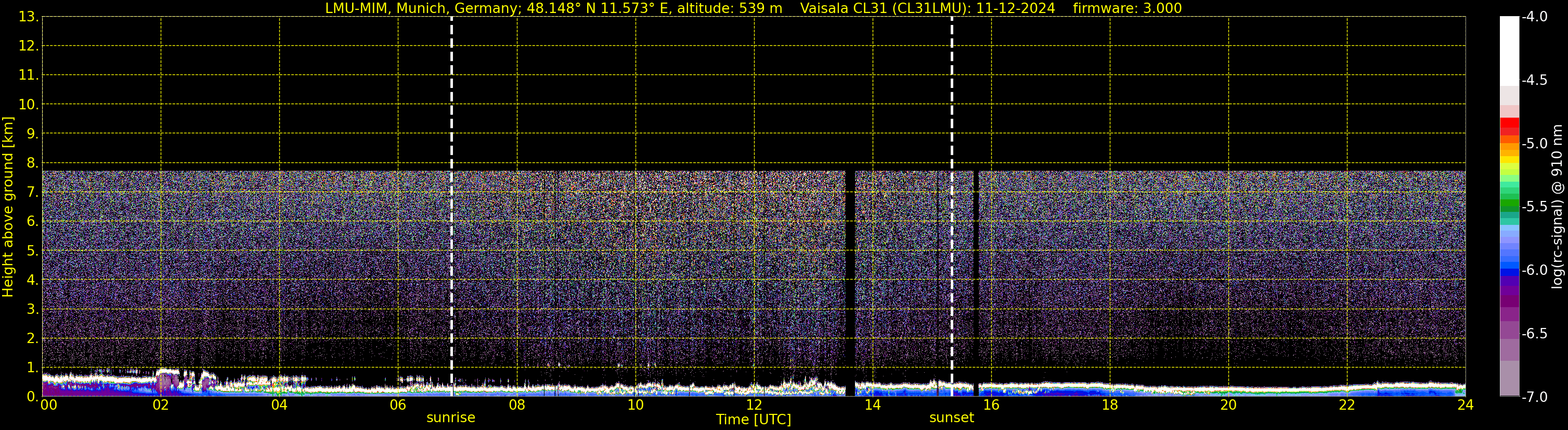Click the "log(rc-signal) @ 910 nm" colorbar title
The width and height of the screenshot is (1568, 430).
click(1557, 207)
